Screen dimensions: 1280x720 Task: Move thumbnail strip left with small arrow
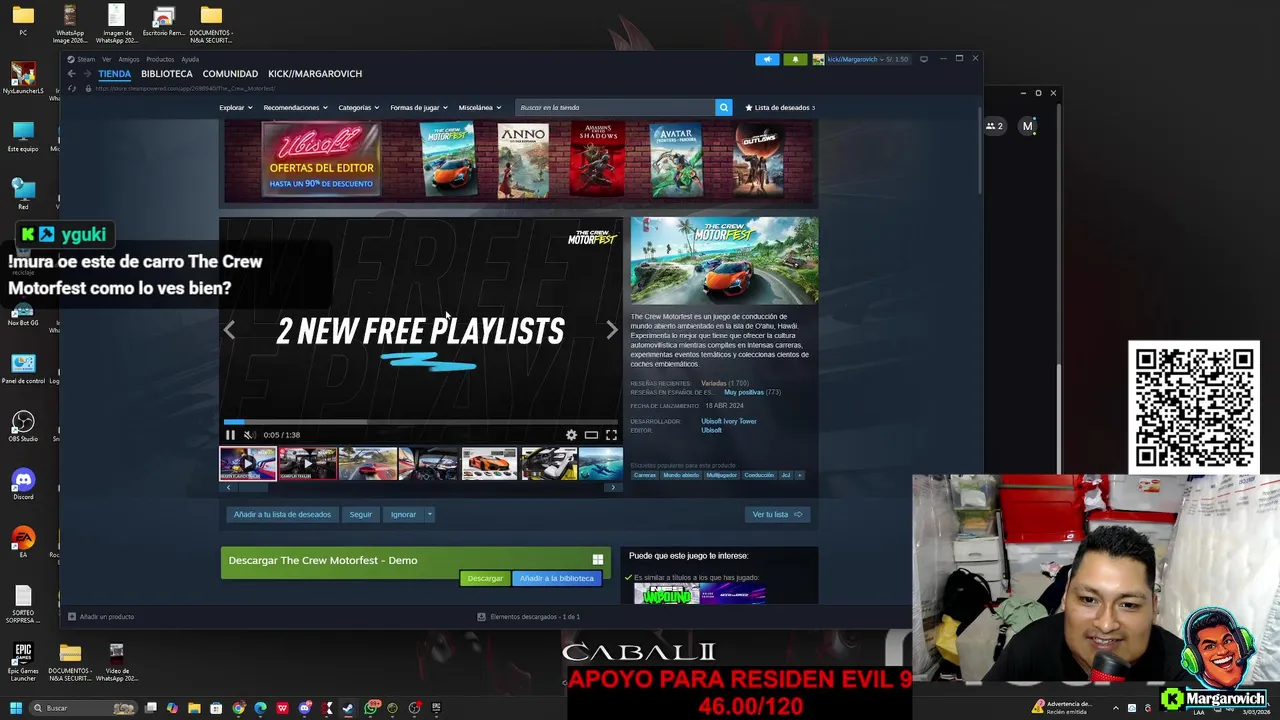pos(229,487)
